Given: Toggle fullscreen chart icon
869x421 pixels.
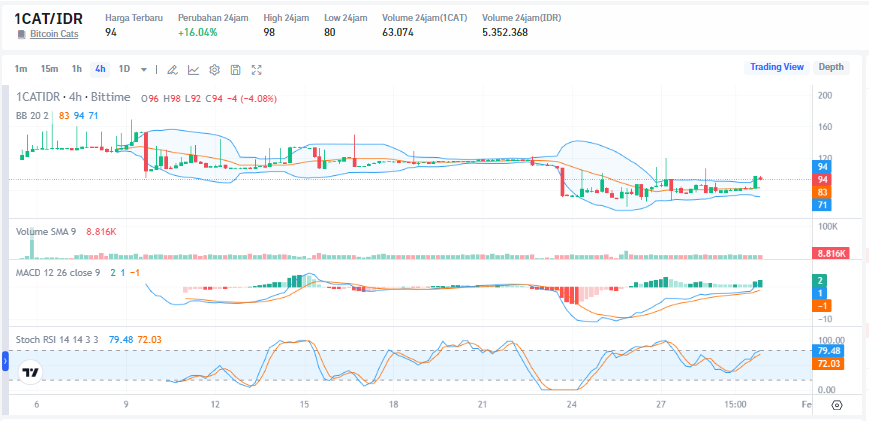Looking at the screenshot, I should pos(257,70).
